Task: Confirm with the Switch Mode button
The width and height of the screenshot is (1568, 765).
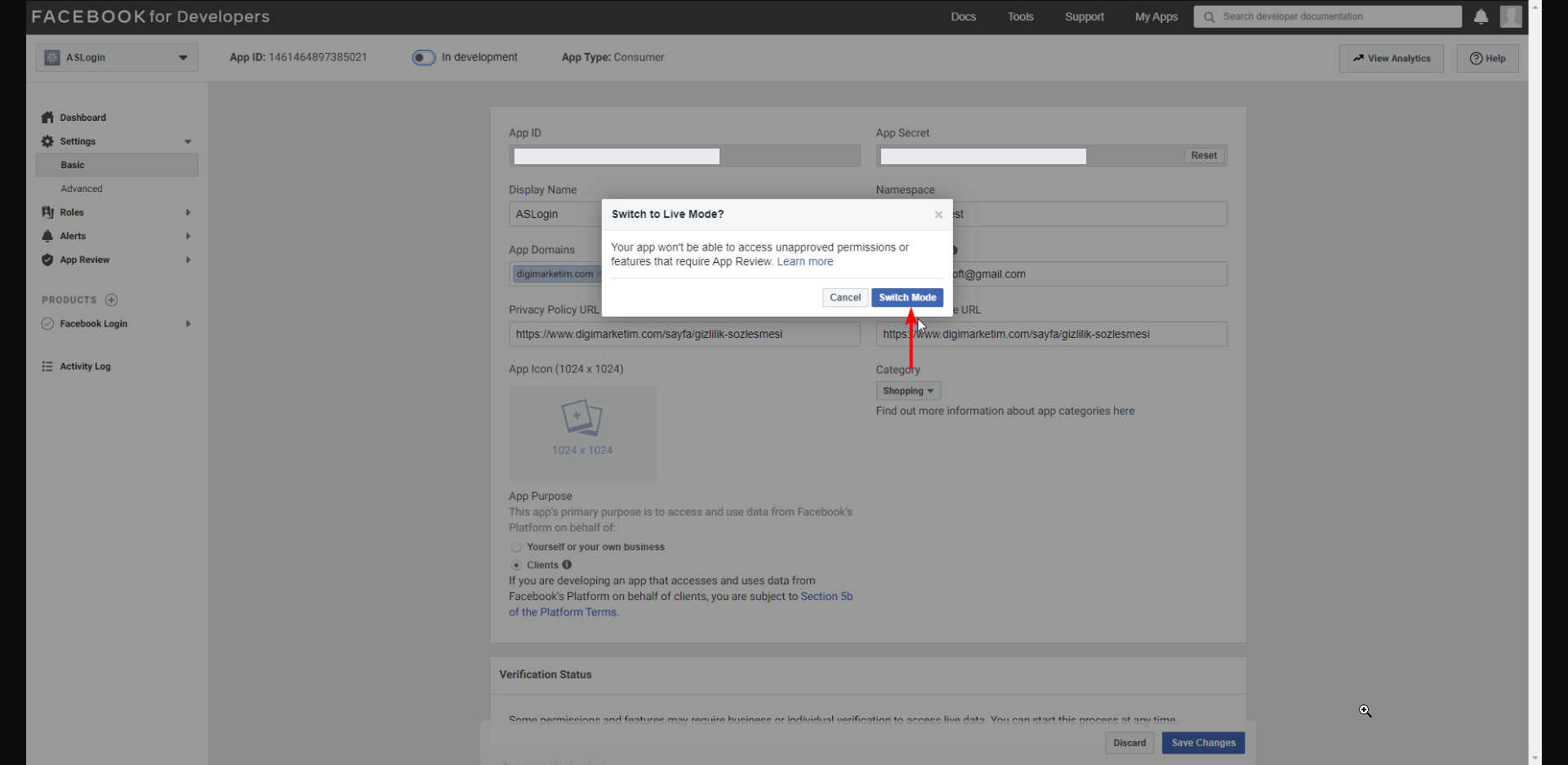Action: [x=907, y=297]
